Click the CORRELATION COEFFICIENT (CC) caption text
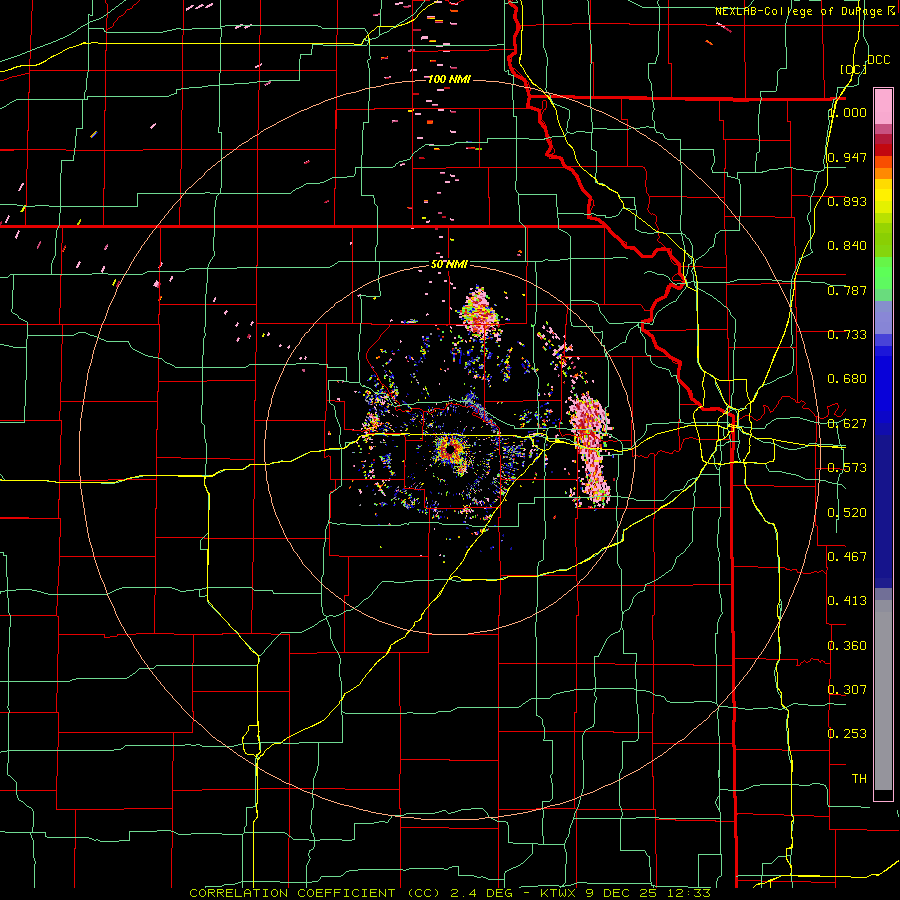Screen dimensions: 900x900 point(315,893)
